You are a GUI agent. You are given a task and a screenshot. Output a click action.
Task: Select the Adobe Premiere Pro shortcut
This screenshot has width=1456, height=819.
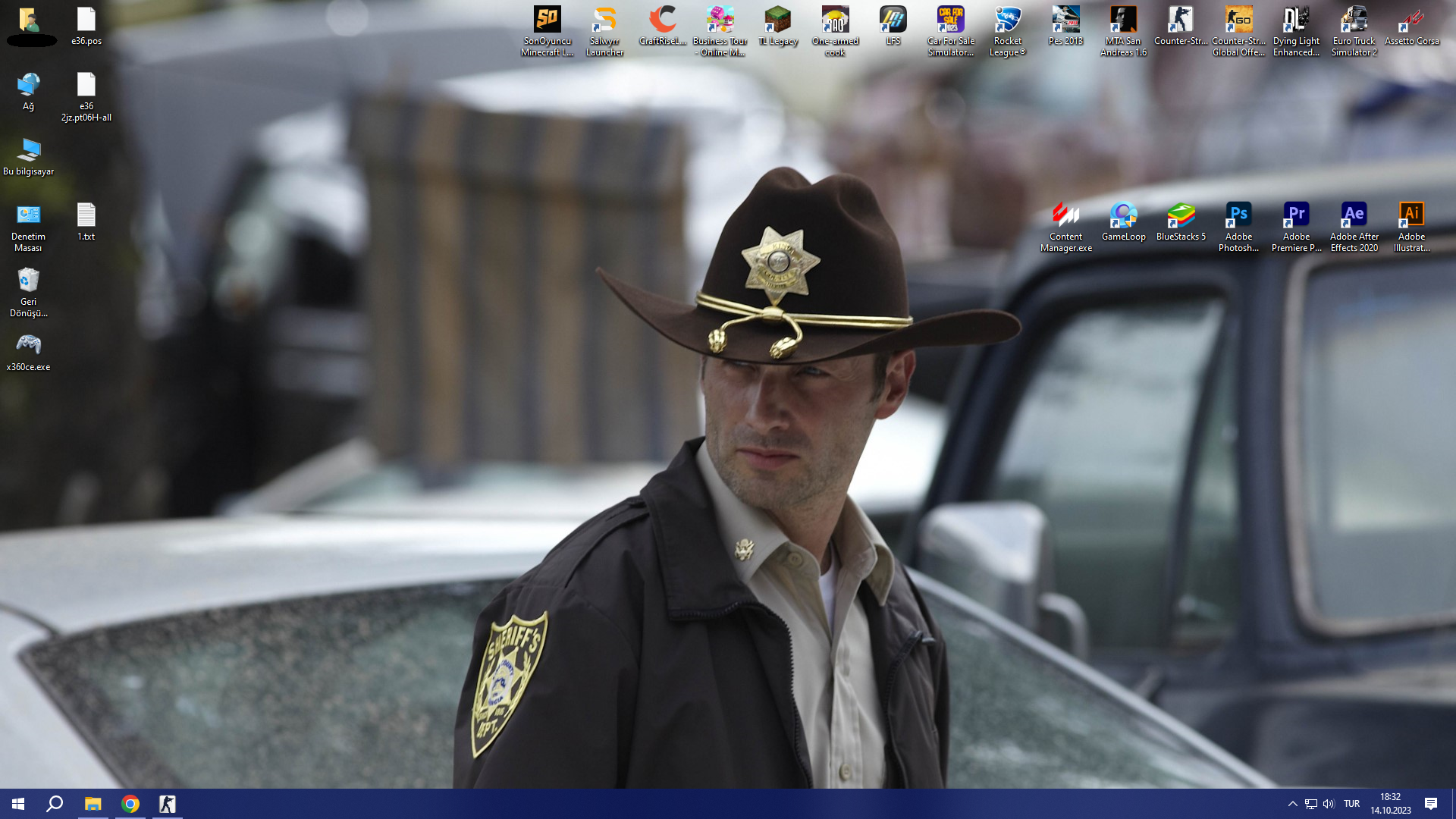(1297, 227)
